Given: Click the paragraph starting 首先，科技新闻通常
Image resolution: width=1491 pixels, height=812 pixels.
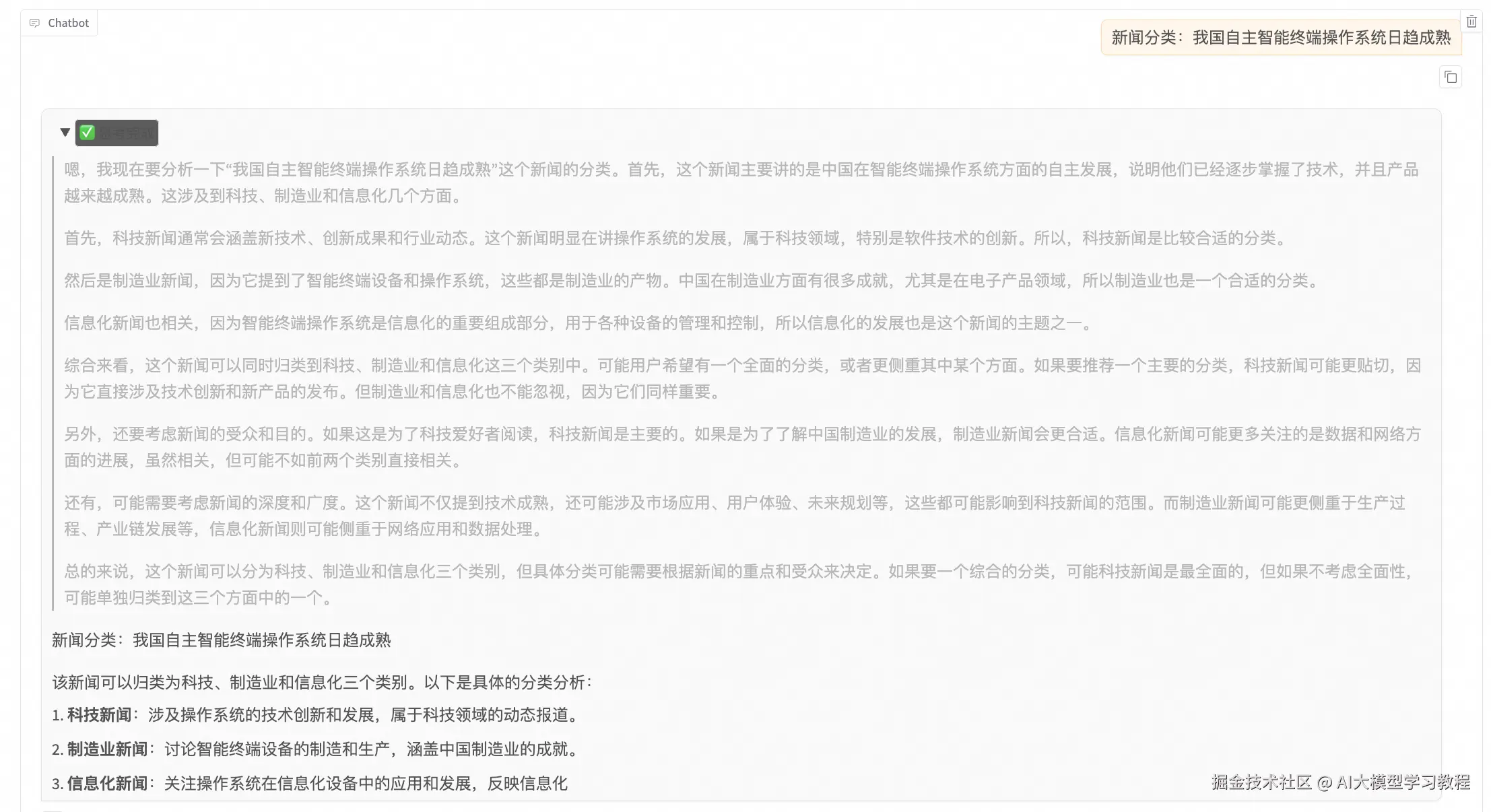Looking at the screenshot, I should pyautogui.click(x=677, y=238).
